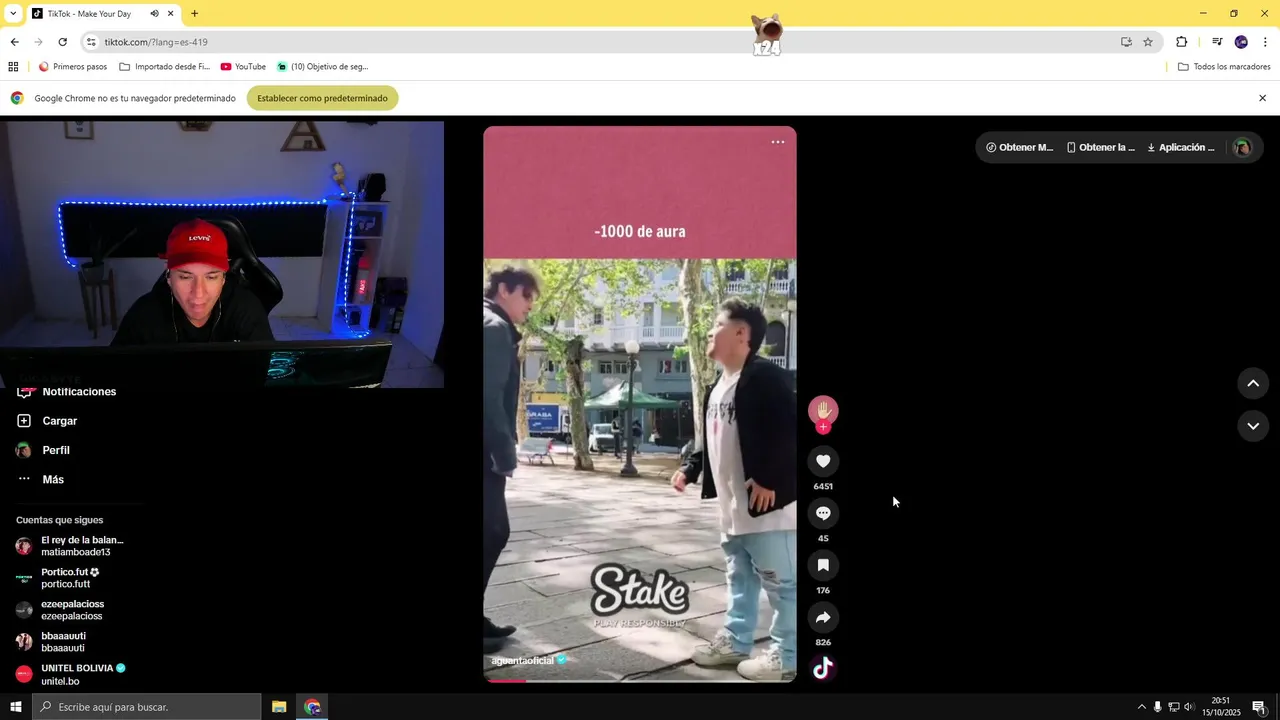Open the volume tray icon
Screen dimensions: 1280x720
tap(1189, 707)
